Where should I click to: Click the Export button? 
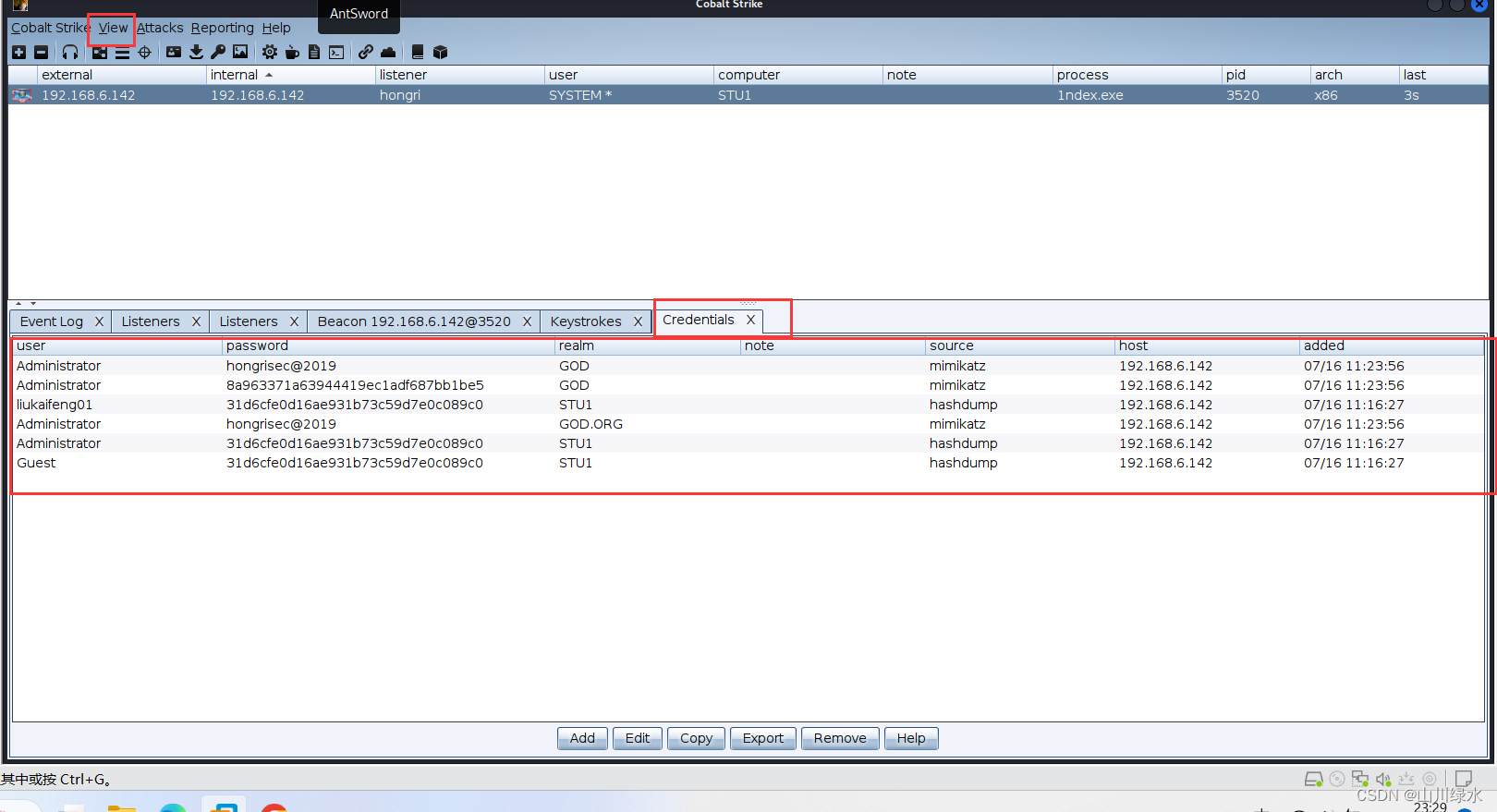(763, 738)
